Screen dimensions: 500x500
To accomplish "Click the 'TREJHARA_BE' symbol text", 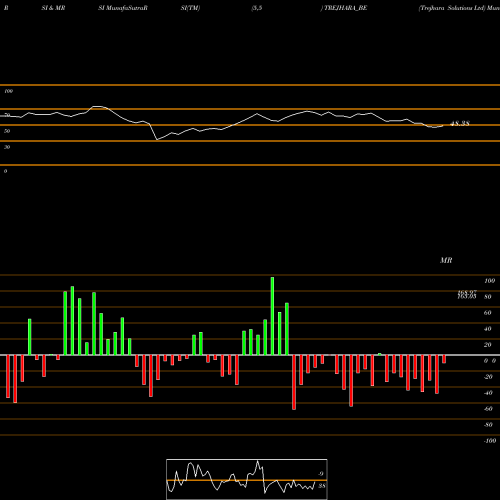I will click(346, 8).
